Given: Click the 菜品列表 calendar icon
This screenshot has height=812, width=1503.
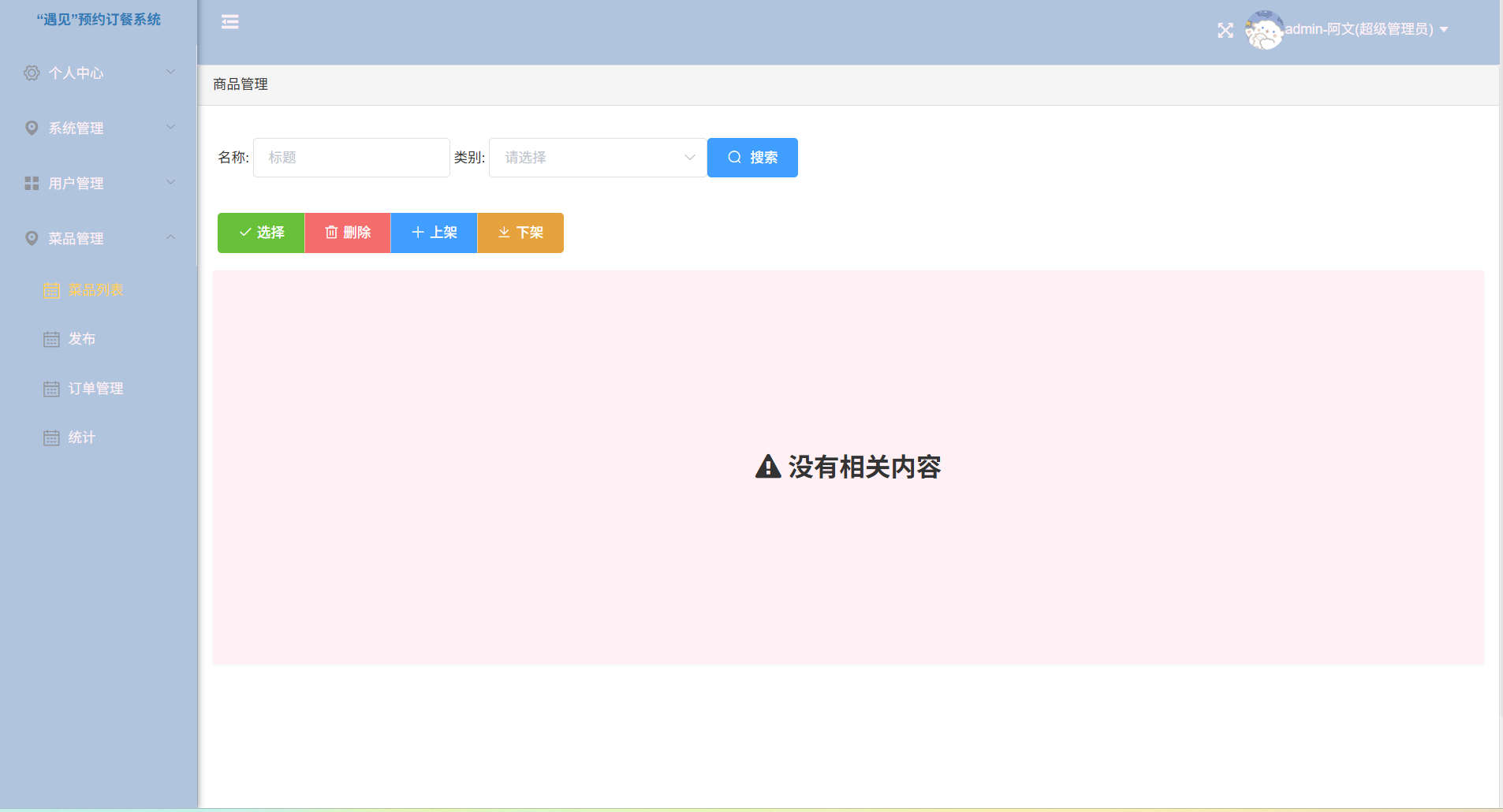Looking at the screenshot, I should click(51, 290).
